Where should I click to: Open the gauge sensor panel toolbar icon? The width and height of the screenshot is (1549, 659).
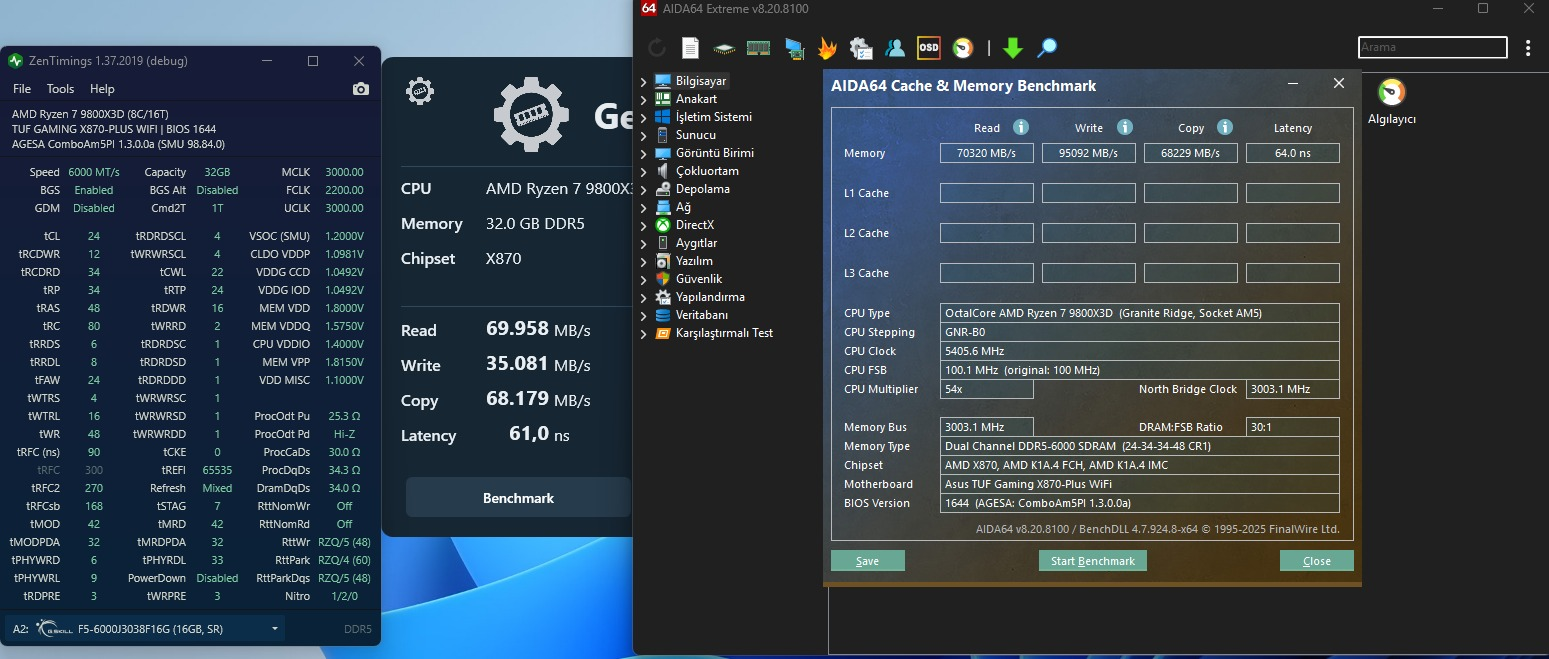[x=963, y=47]
